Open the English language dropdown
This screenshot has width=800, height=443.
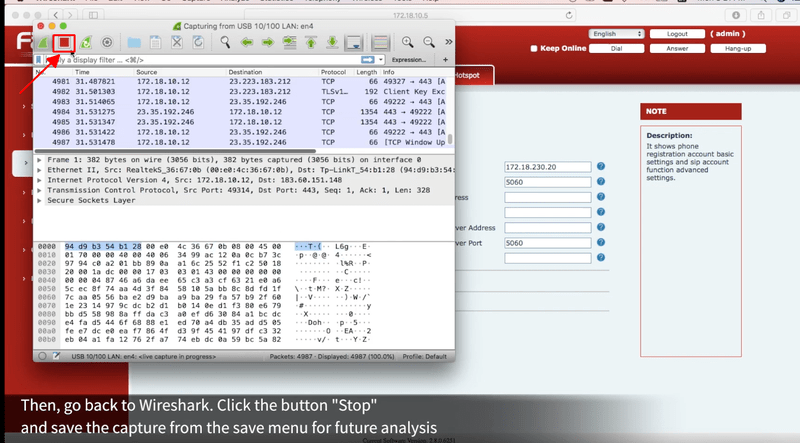(x=617, y=34)
